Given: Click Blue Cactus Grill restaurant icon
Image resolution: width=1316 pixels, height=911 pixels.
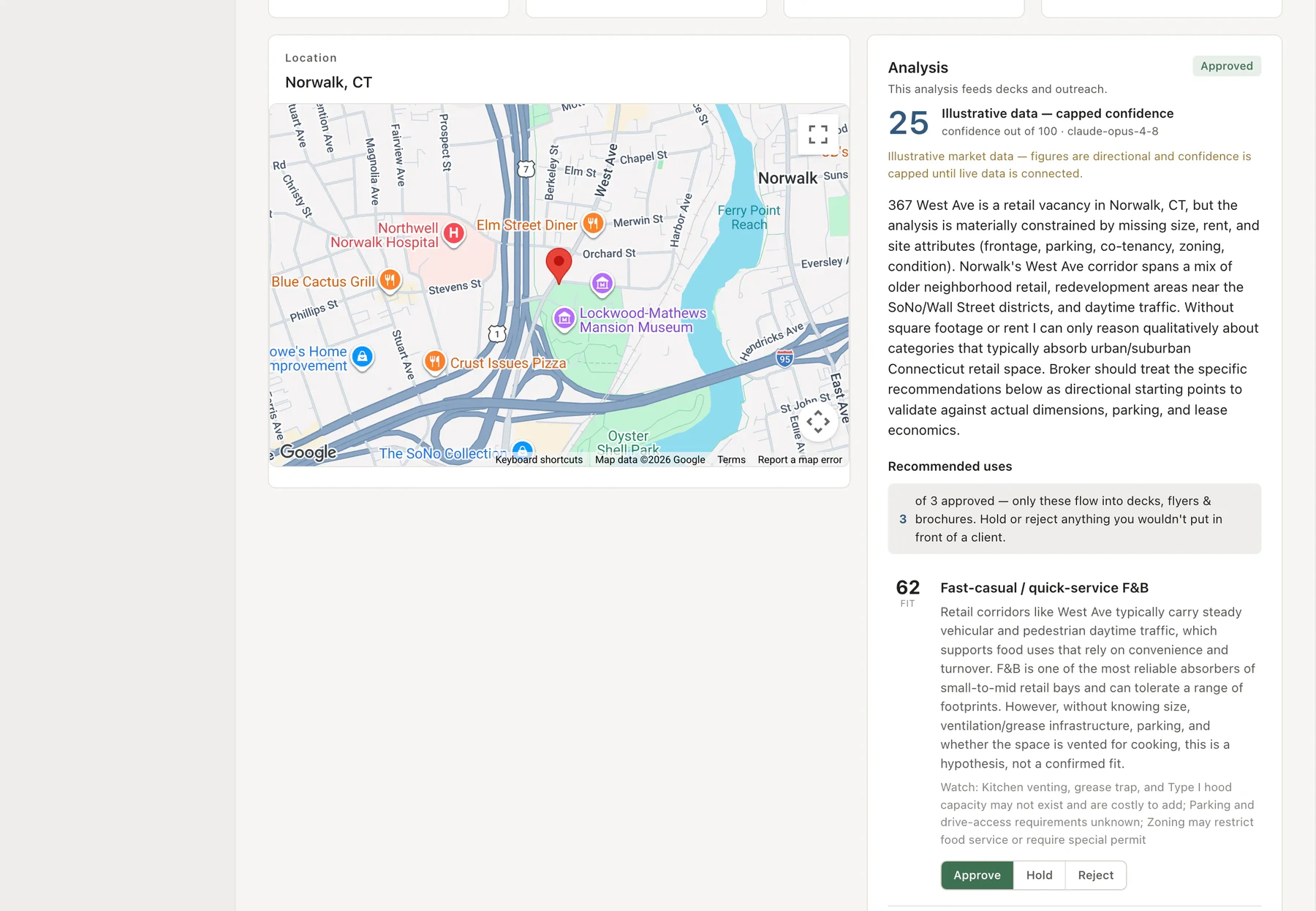Looking at the screenshot, I should click(390, 280).
